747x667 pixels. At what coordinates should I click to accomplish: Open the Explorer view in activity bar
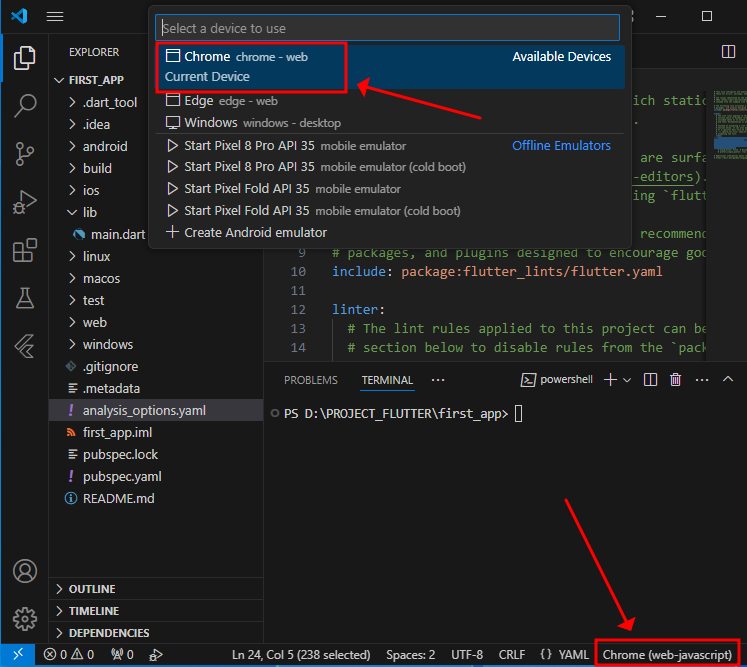24,58
